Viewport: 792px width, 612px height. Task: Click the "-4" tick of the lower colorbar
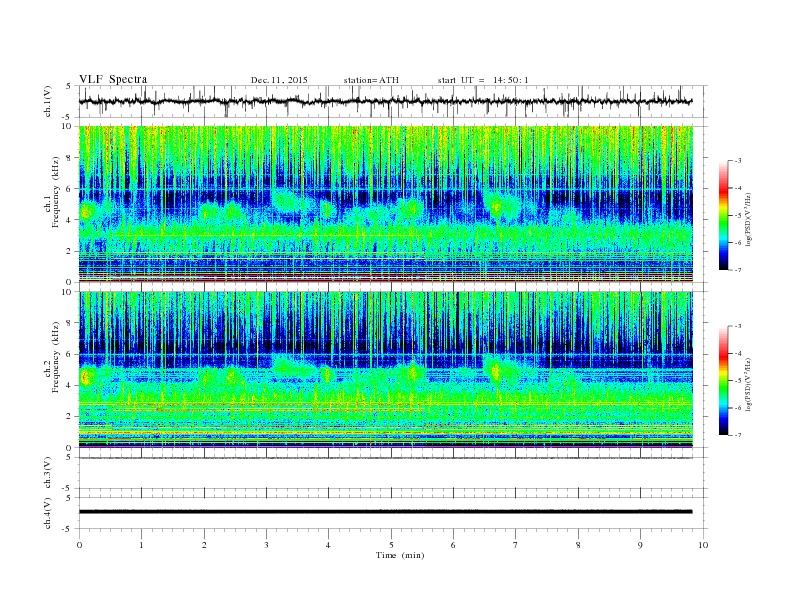(737, 353)
